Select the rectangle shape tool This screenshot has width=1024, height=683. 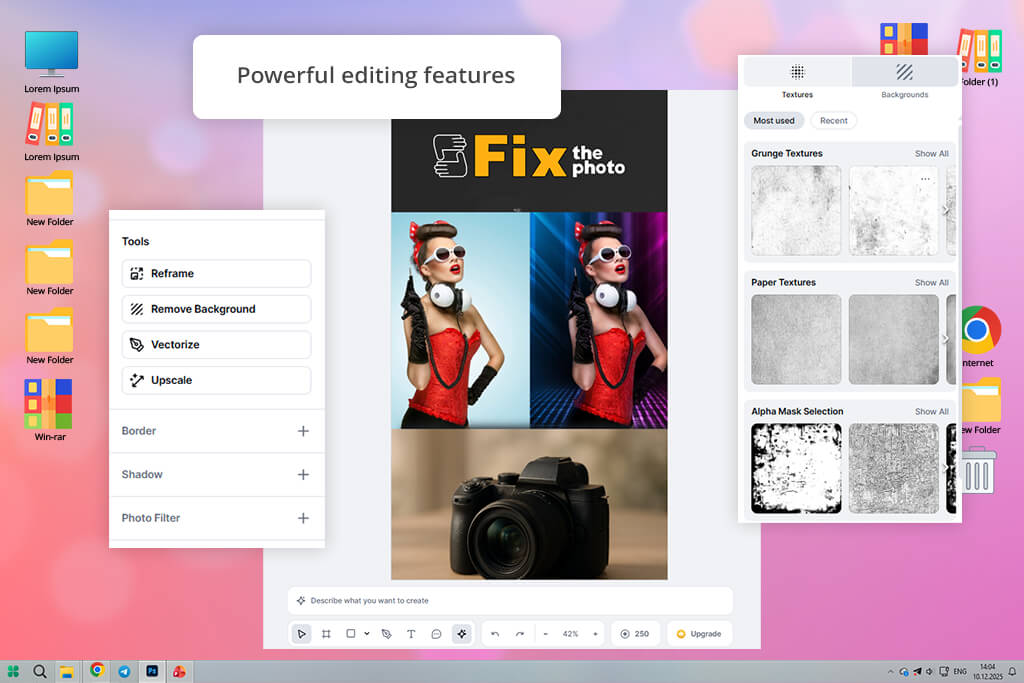(351, 633)
